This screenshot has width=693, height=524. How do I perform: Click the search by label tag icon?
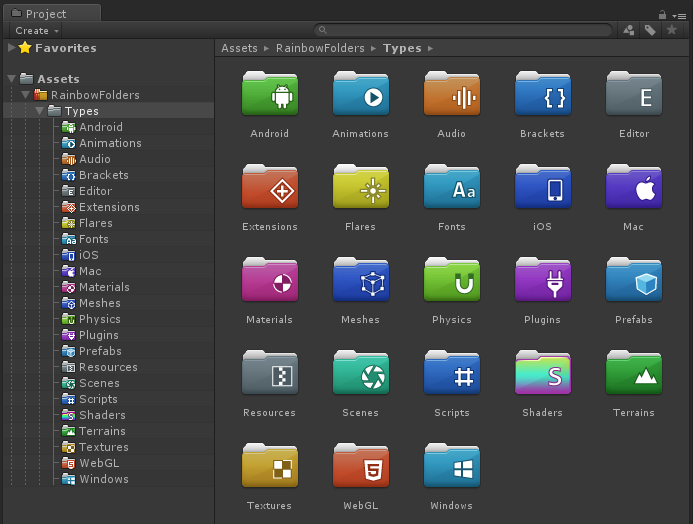(650, 30)
